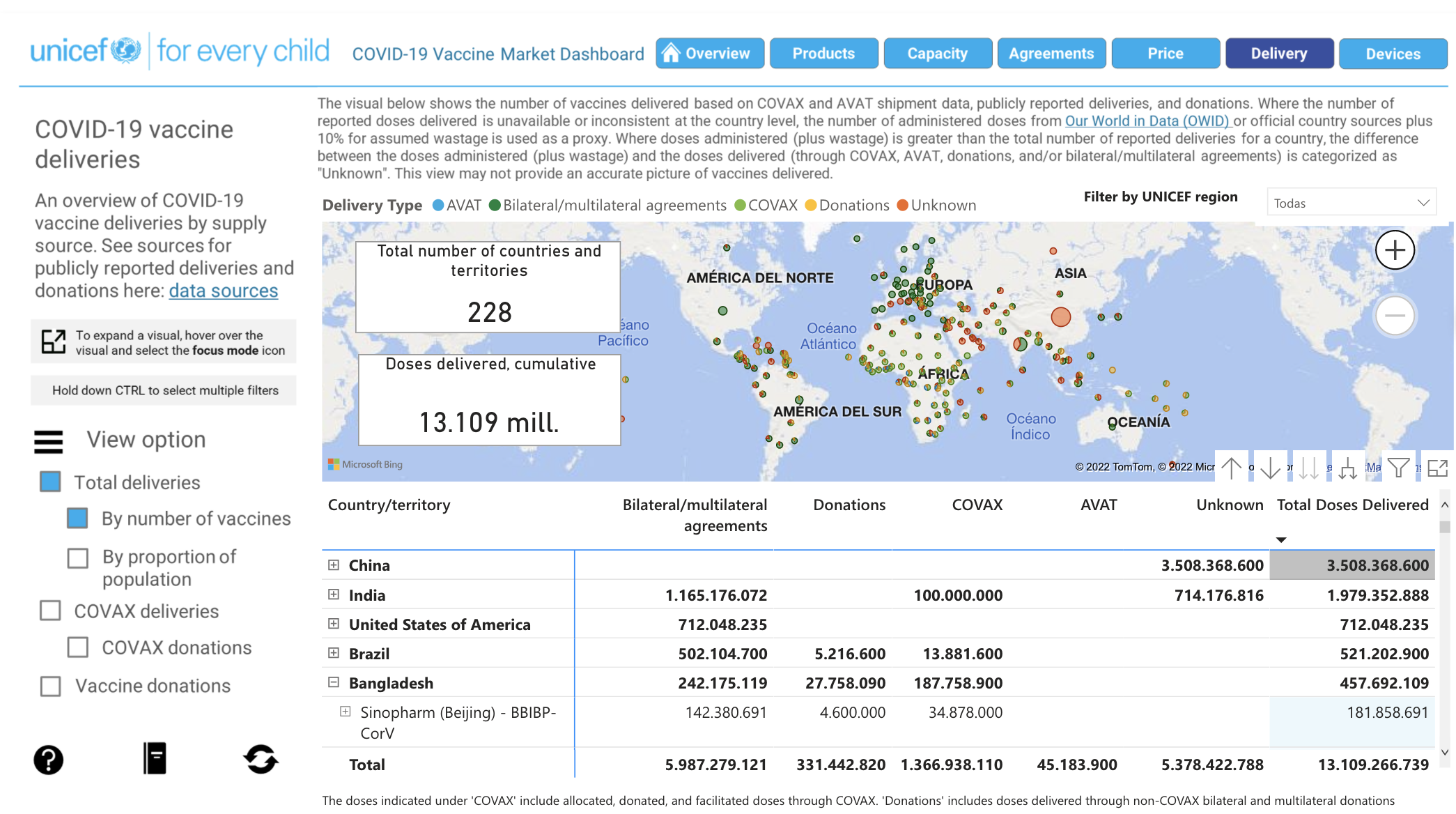The width and height of the screenshot is (1456, 814).
Task: Click the single drill down arrow icon
Action: pyautogui.click(x=1271, y=468)
